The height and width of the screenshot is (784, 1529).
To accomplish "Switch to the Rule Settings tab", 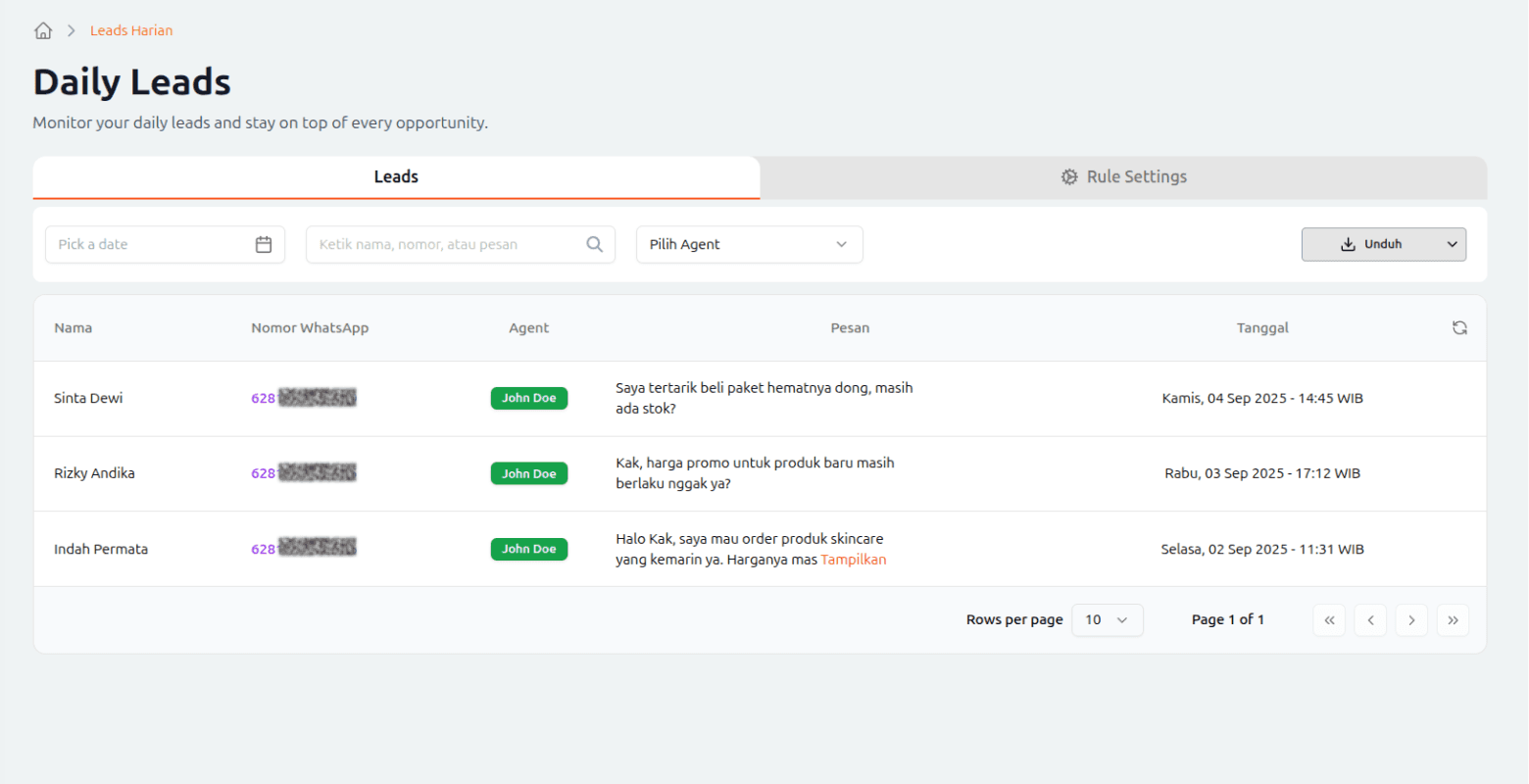I will [x=1123, y=177].
